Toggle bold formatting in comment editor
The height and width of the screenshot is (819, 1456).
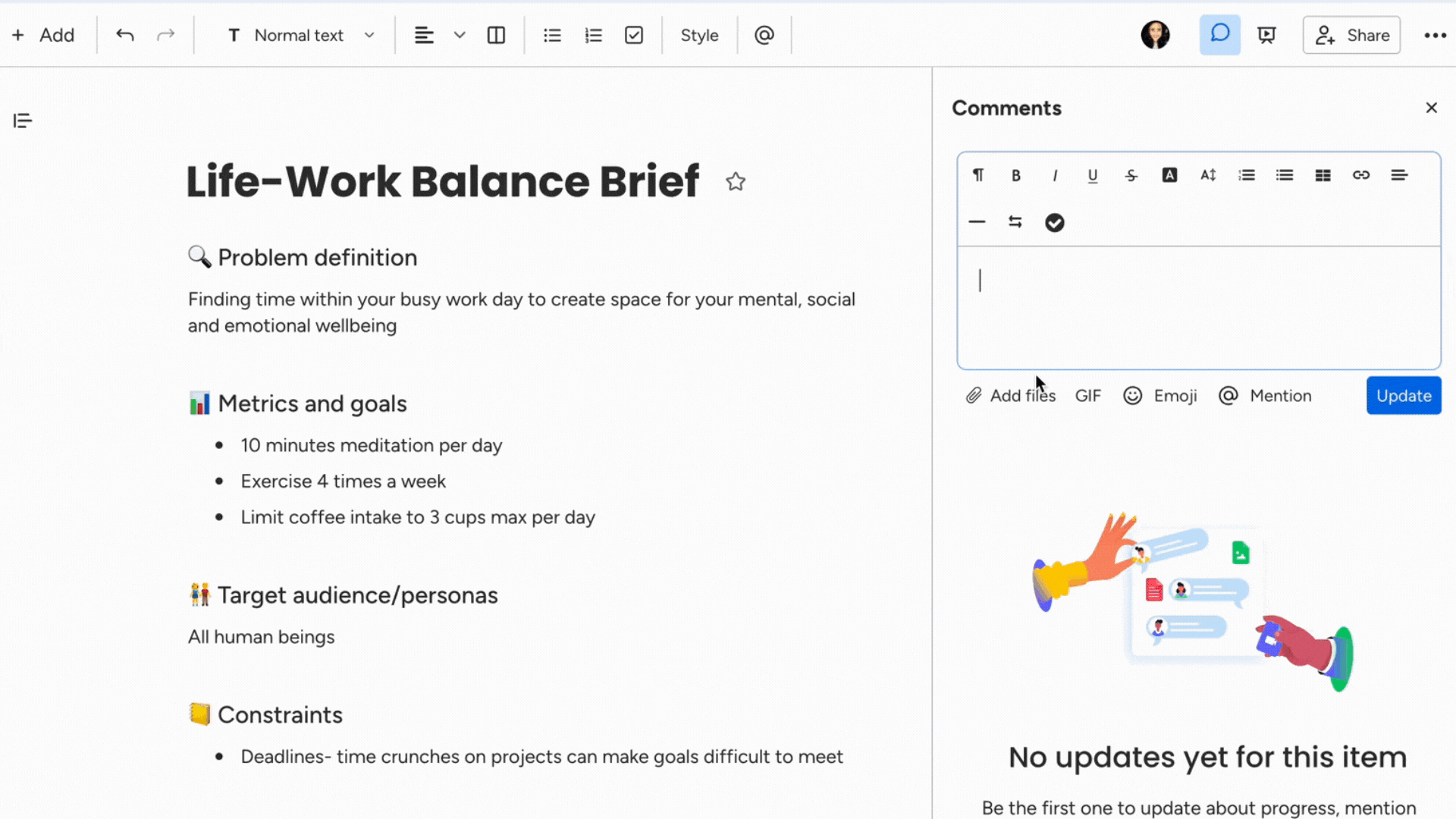(1016, 174)
